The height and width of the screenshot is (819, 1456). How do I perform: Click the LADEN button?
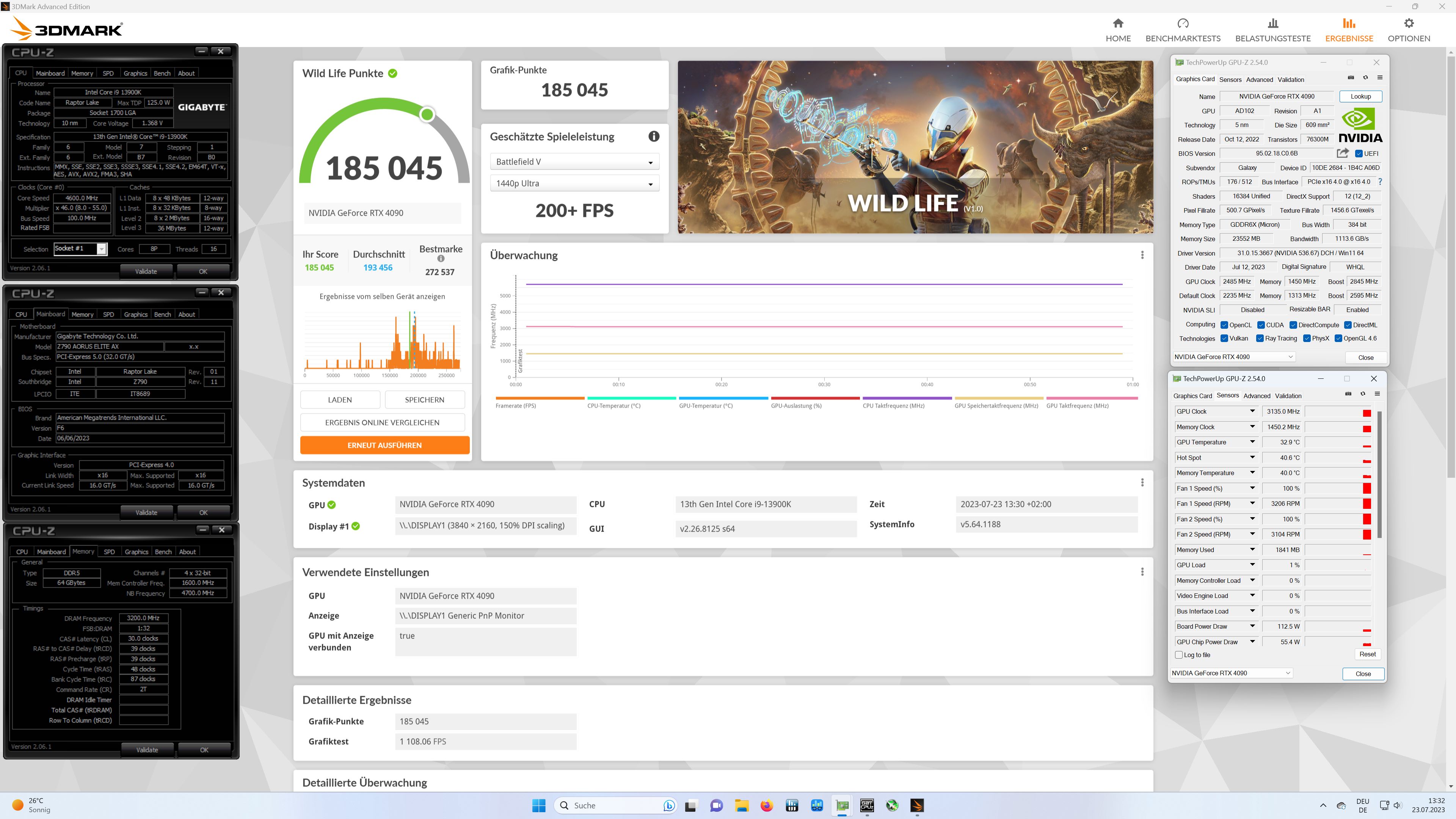(x=340, y=400)
